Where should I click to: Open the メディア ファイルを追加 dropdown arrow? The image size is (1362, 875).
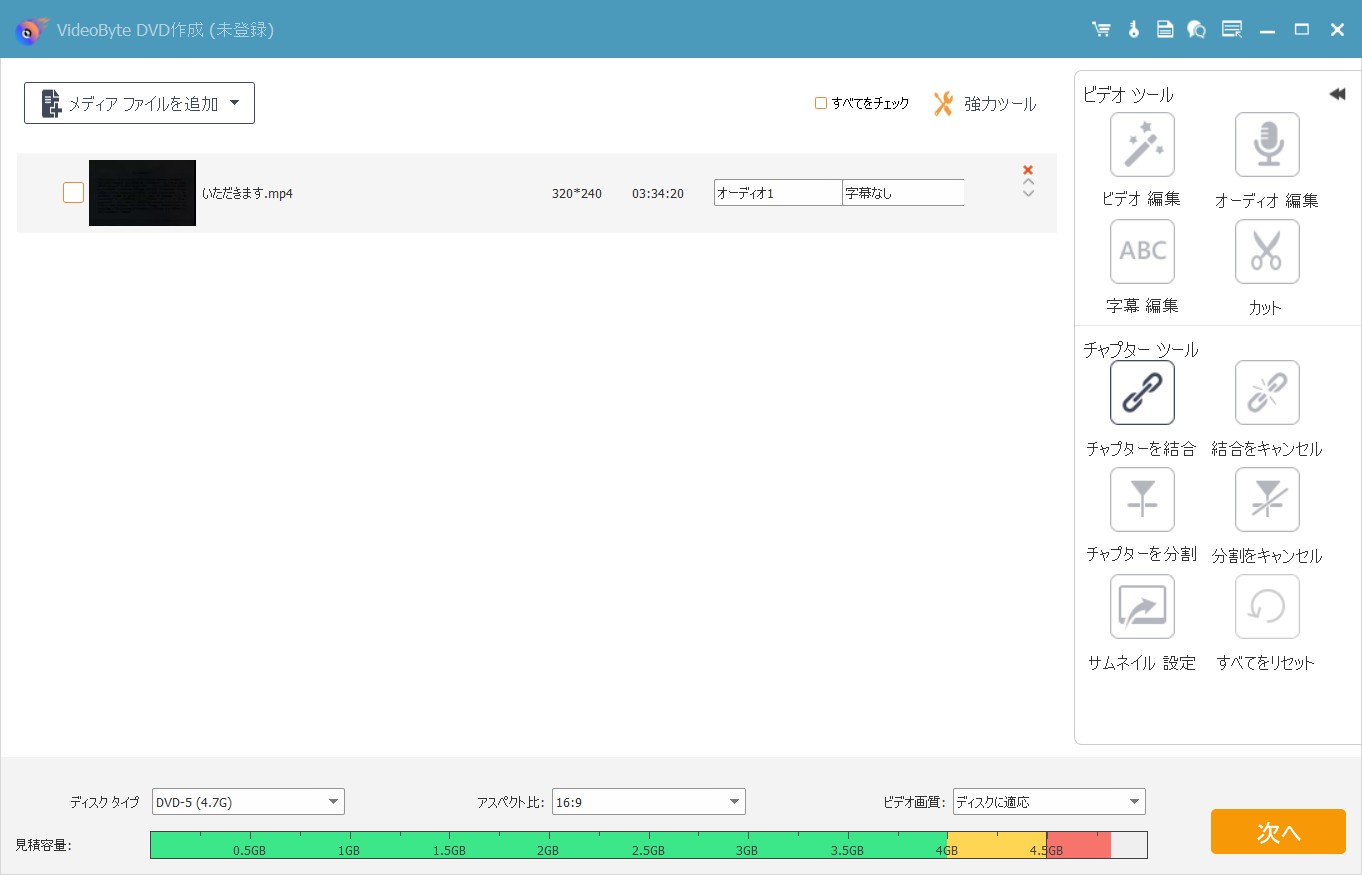coord(234,103)
